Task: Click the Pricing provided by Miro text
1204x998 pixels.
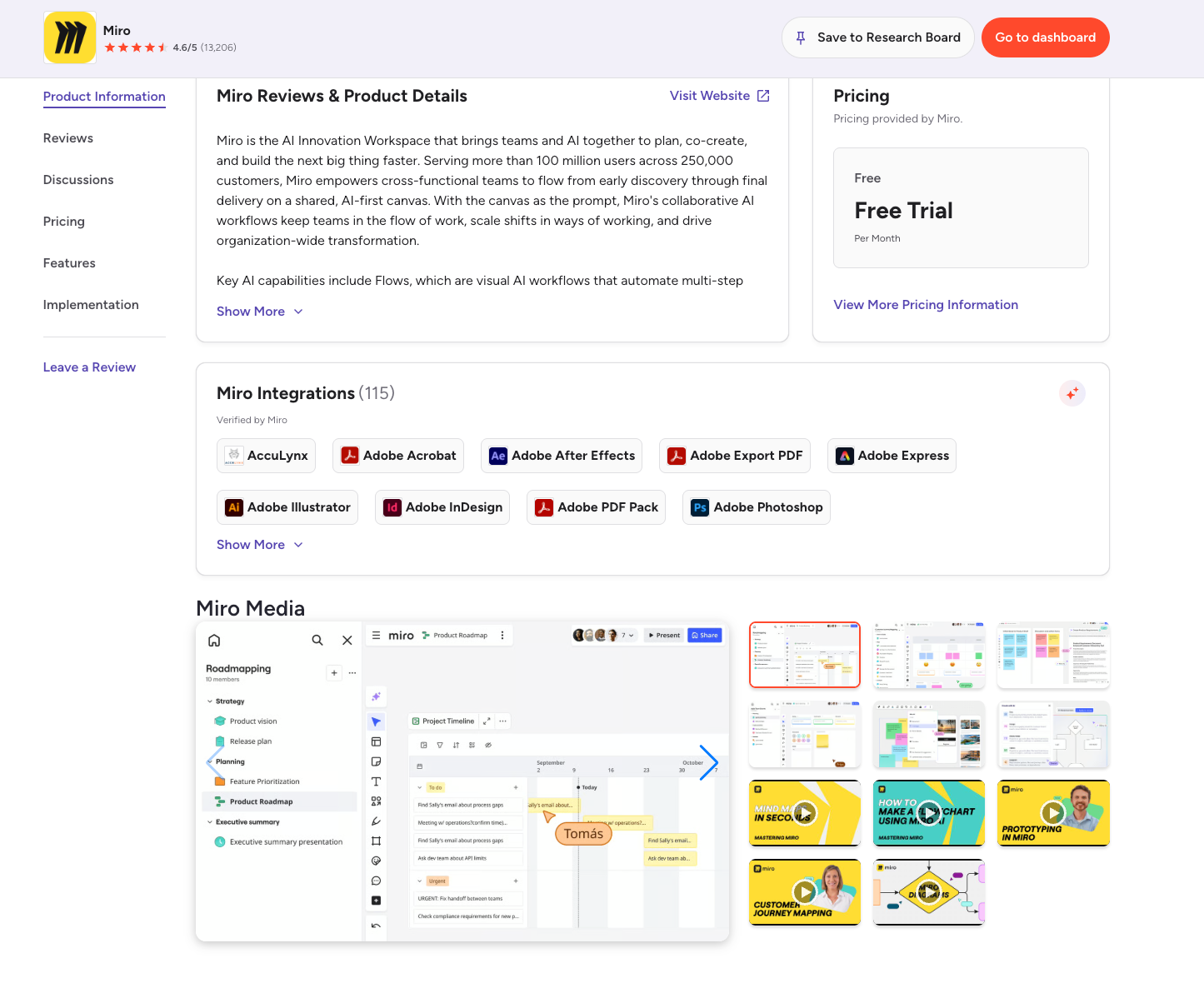Action: coord(898,118)
